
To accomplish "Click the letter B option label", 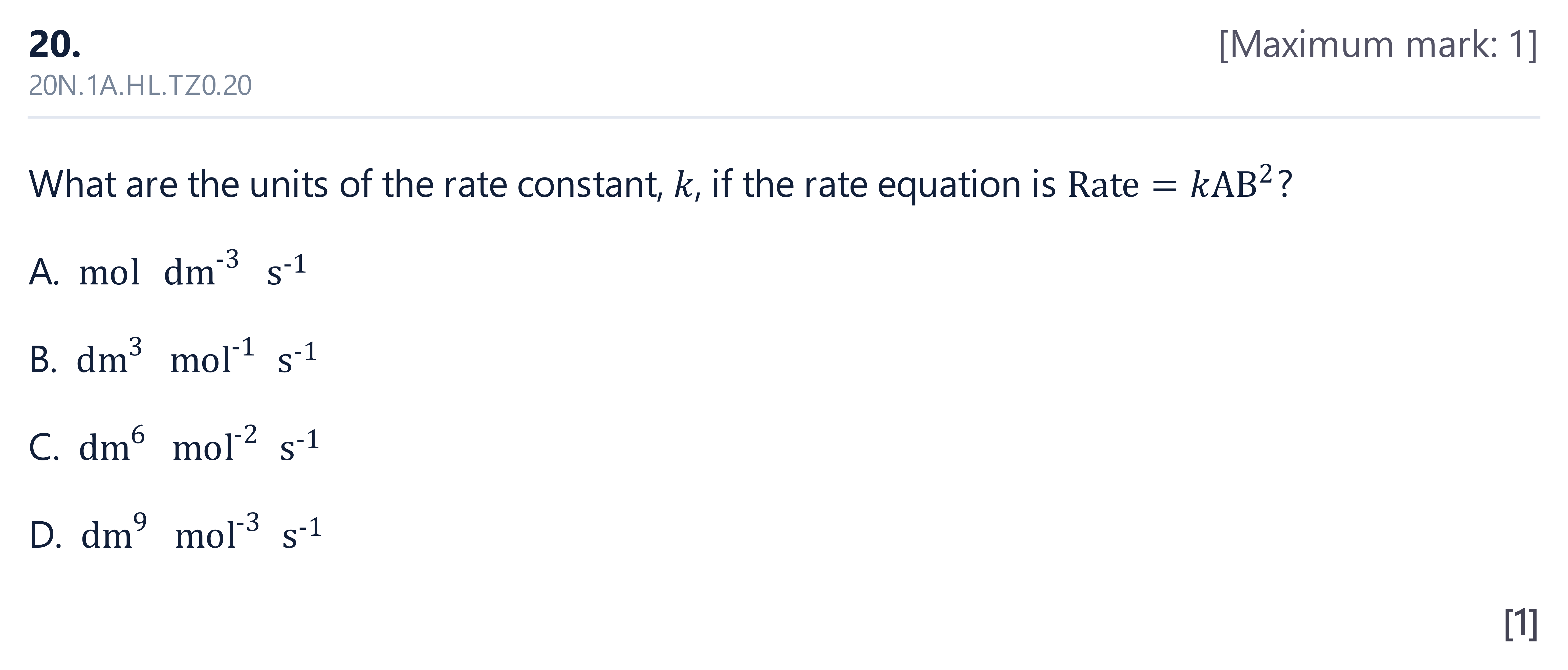I will point(42,360).
